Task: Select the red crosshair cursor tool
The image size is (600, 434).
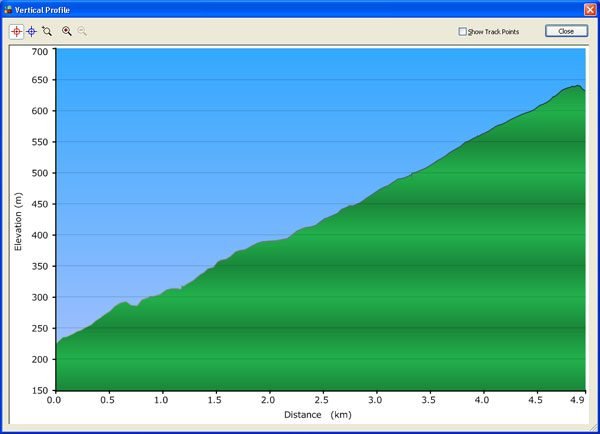Action: [16, 31]
